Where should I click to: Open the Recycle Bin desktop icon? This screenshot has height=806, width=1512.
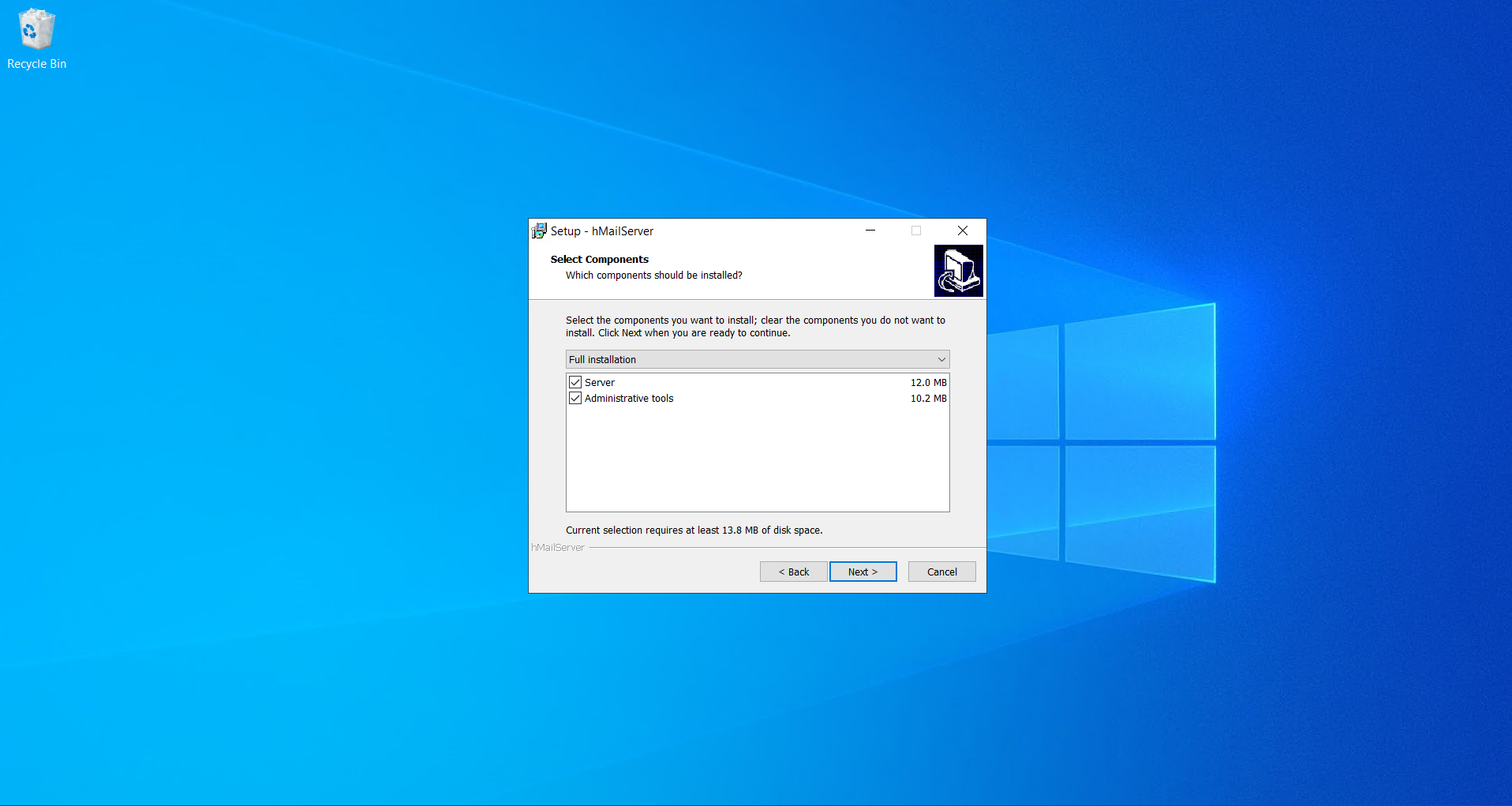pyautogui.click(x=36, y=39)
